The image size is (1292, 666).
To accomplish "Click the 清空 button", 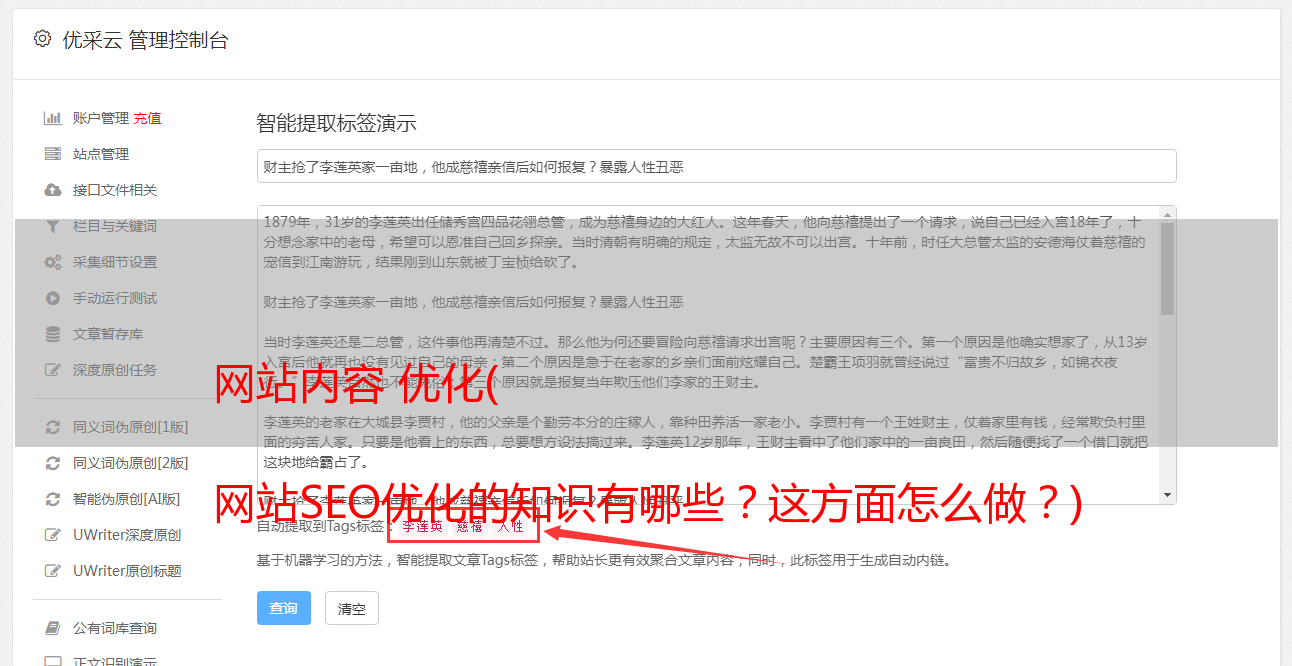I will pyautogui.click(x=352, y=608).
